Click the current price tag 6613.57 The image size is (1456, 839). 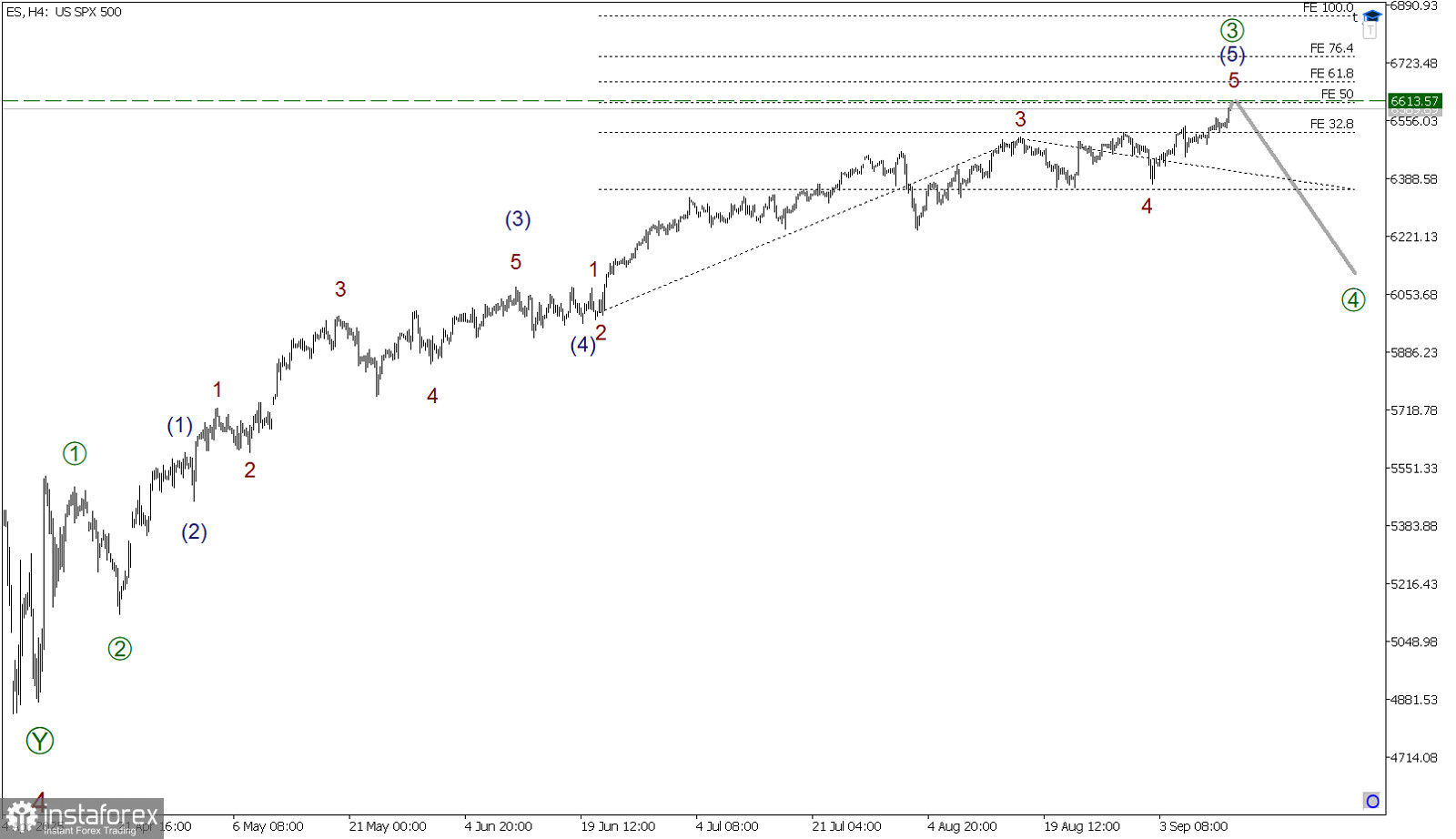pyautogui.click(x=1414, y=101)
